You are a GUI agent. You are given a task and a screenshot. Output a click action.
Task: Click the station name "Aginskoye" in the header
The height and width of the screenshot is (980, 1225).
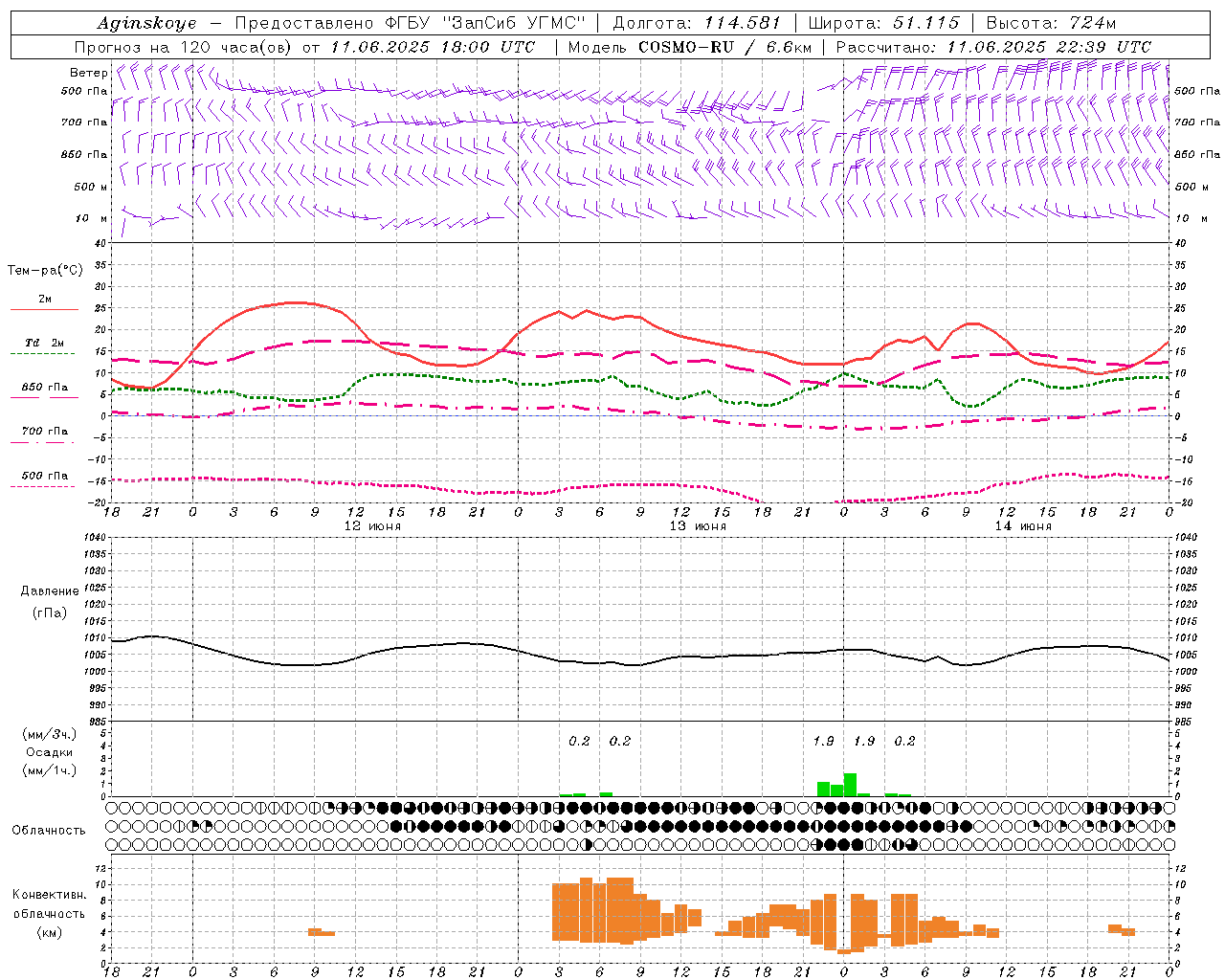146,23
